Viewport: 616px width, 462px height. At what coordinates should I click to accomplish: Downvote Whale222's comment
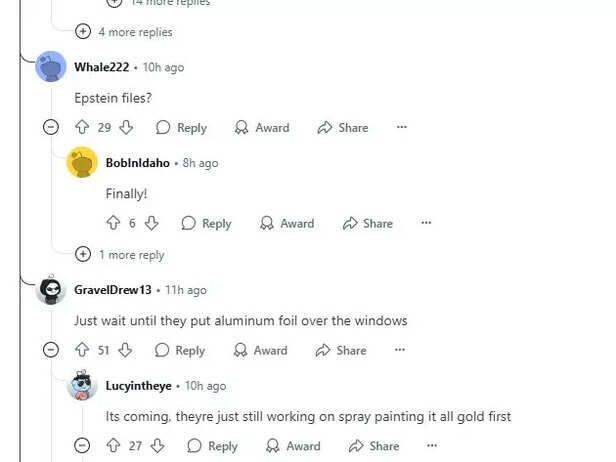126,127
